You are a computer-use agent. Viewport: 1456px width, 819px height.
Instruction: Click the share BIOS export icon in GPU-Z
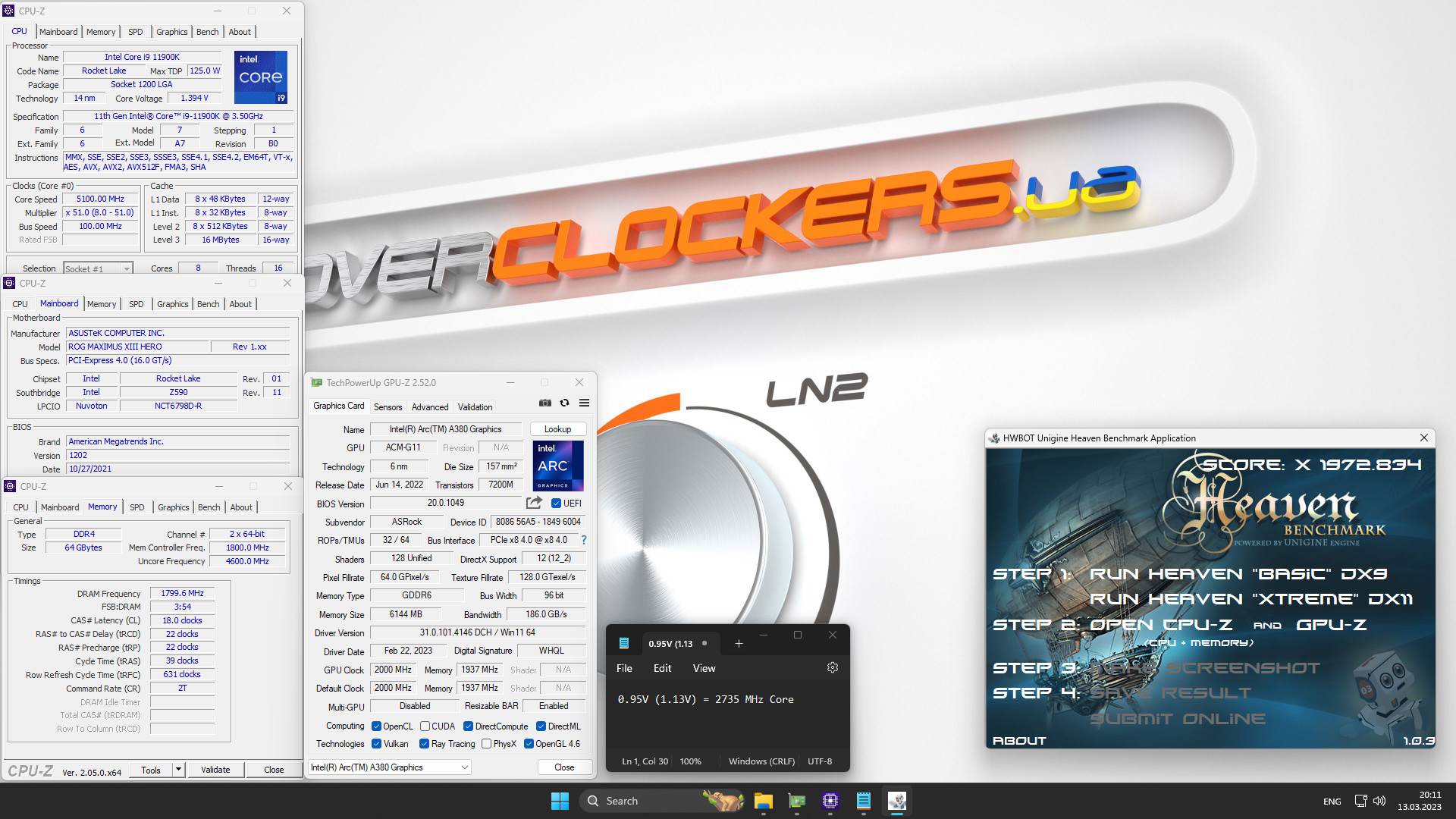click(534, 503)
